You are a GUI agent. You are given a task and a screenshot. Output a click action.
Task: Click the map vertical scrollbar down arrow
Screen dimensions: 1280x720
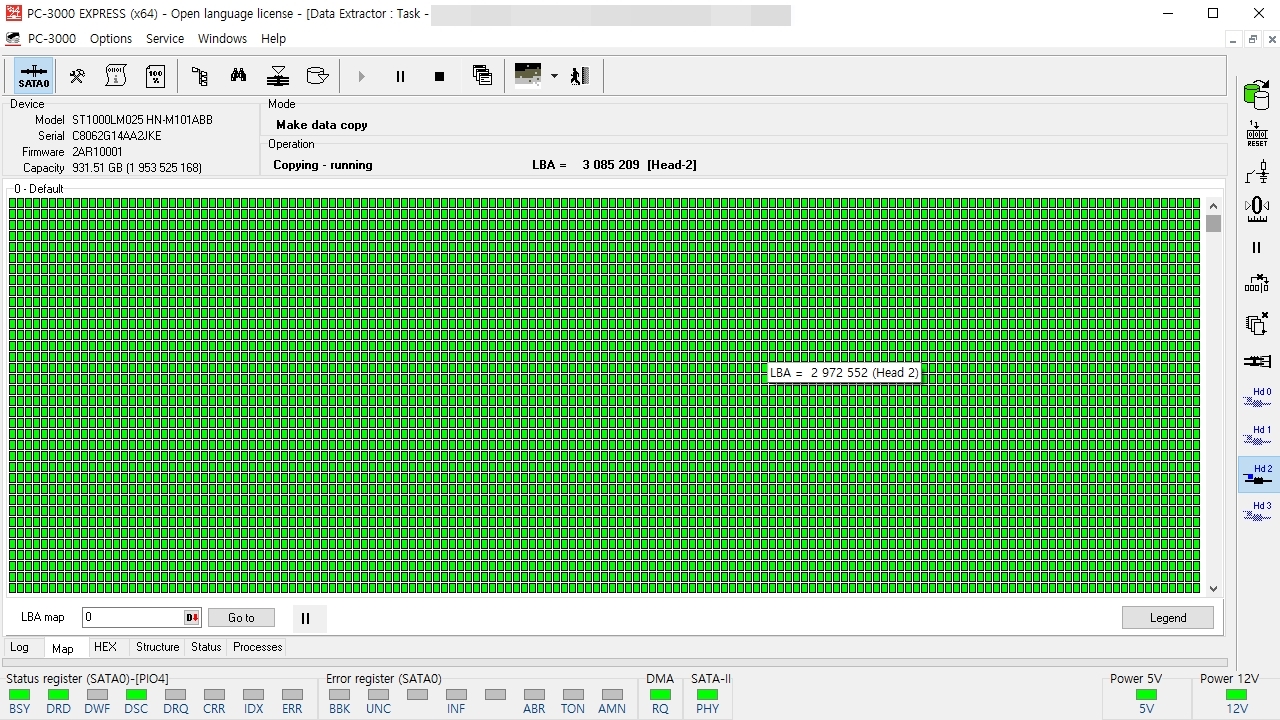pos(1213,588)
